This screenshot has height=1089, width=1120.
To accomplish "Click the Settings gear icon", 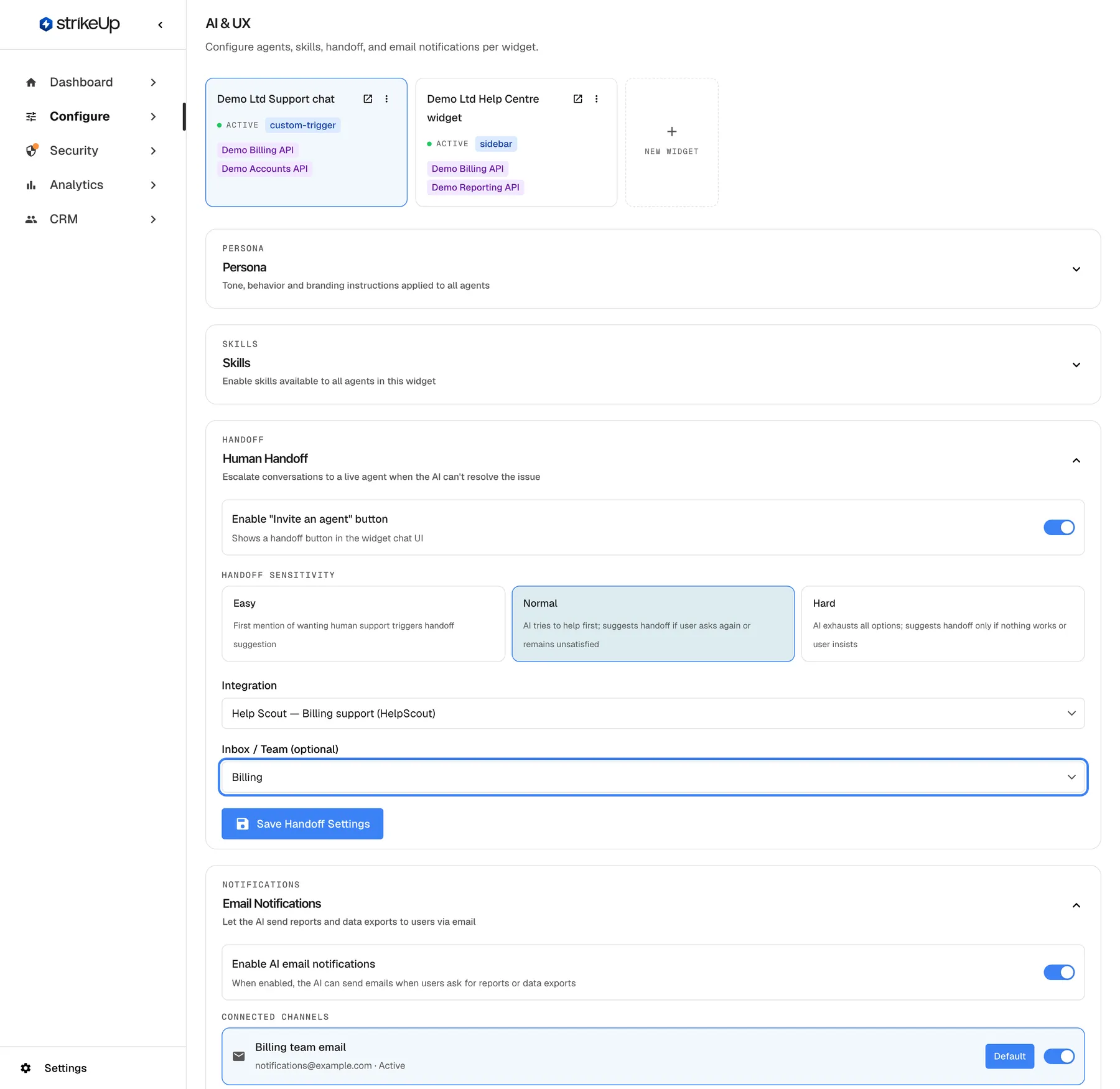I will (26, 1068).
